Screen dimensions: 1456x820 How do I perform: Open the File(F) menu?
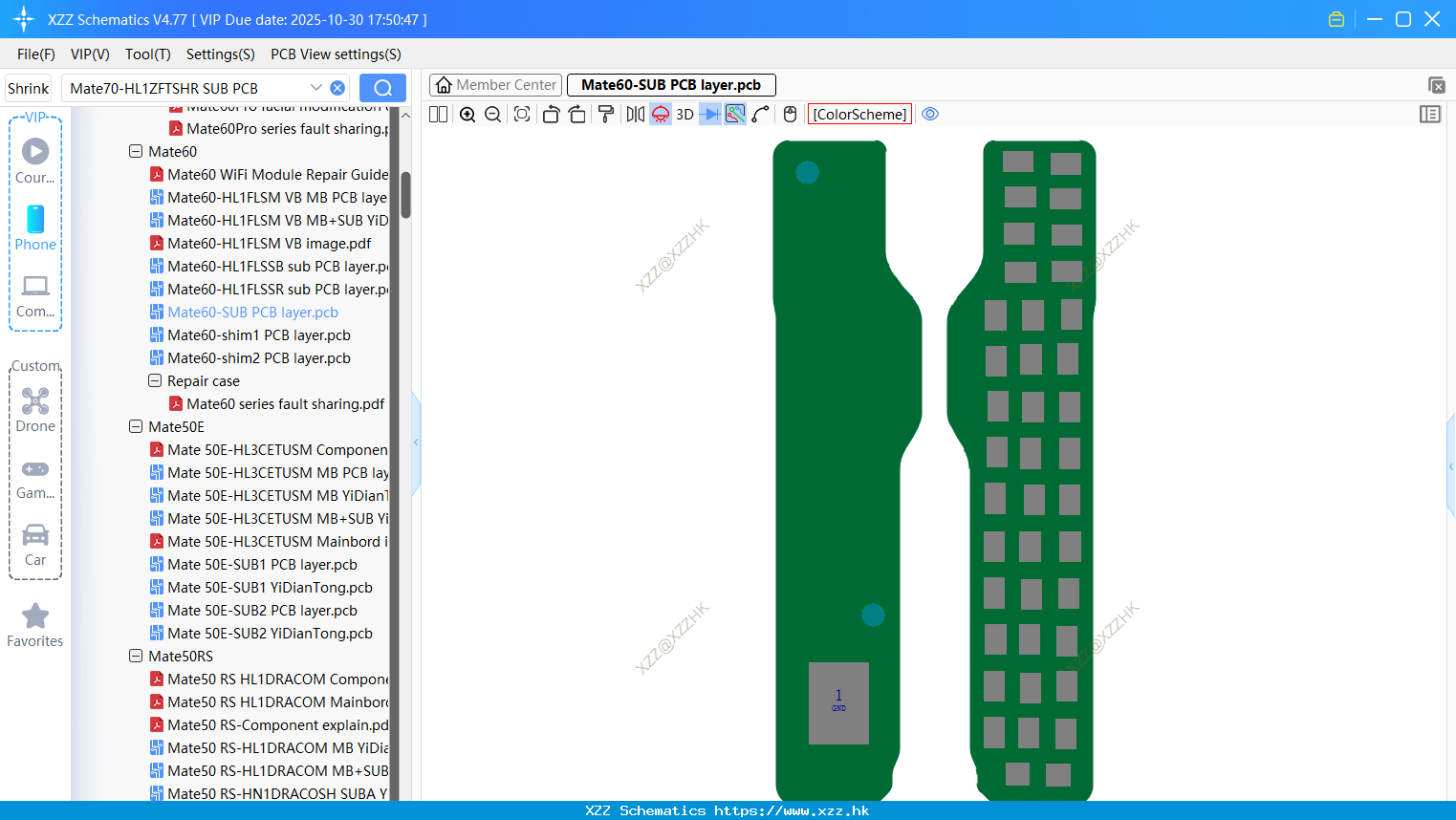coord(36,54)
